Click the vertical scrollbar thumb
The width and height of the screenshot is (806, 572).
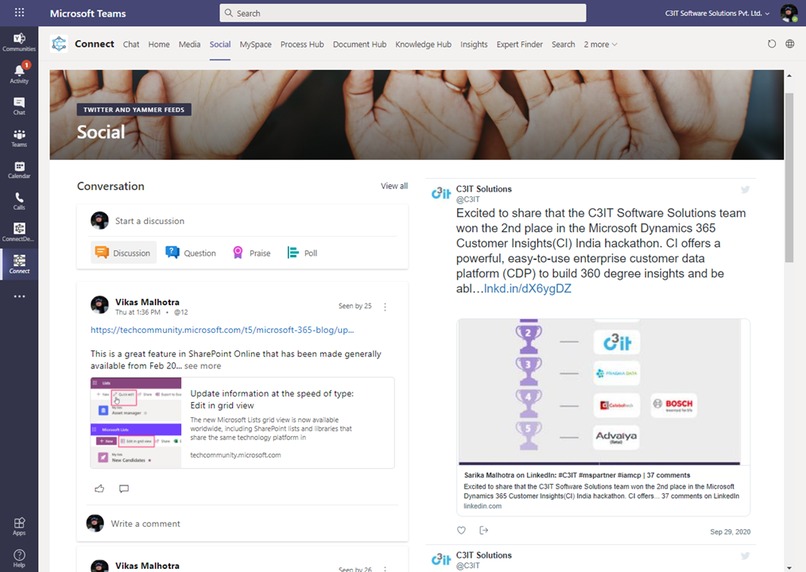790,178
